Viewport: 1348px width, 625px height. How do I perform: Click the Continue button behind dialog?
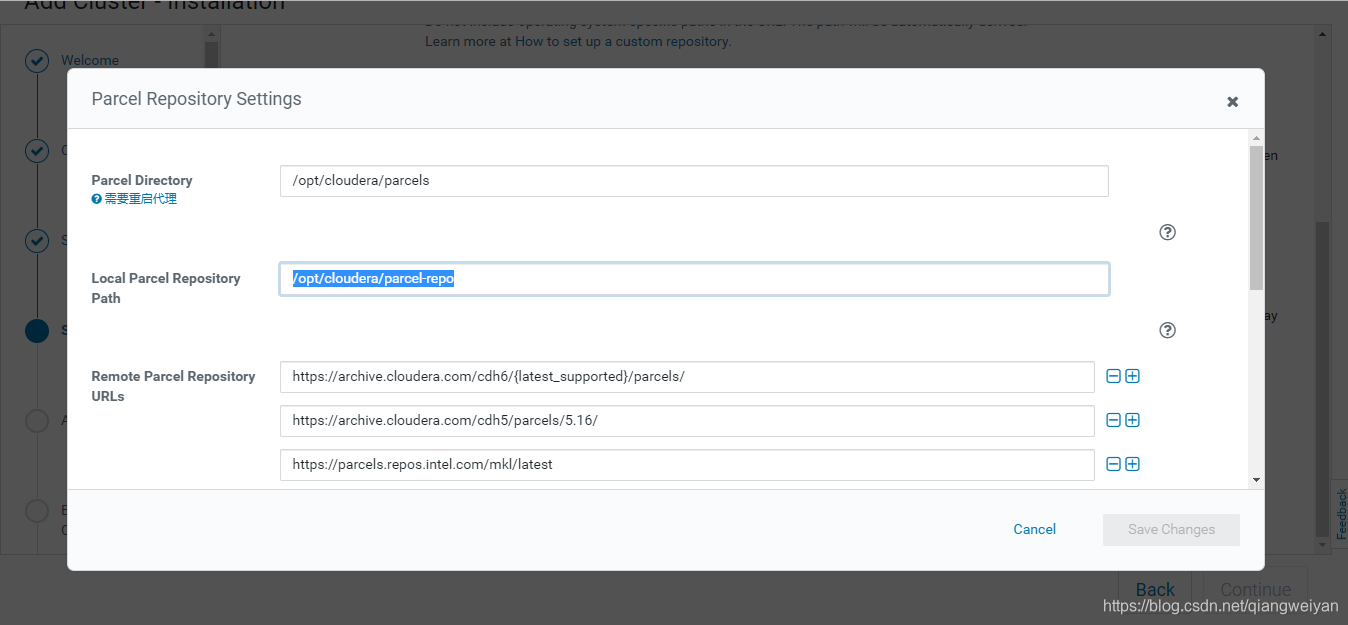coord(1255,589)
